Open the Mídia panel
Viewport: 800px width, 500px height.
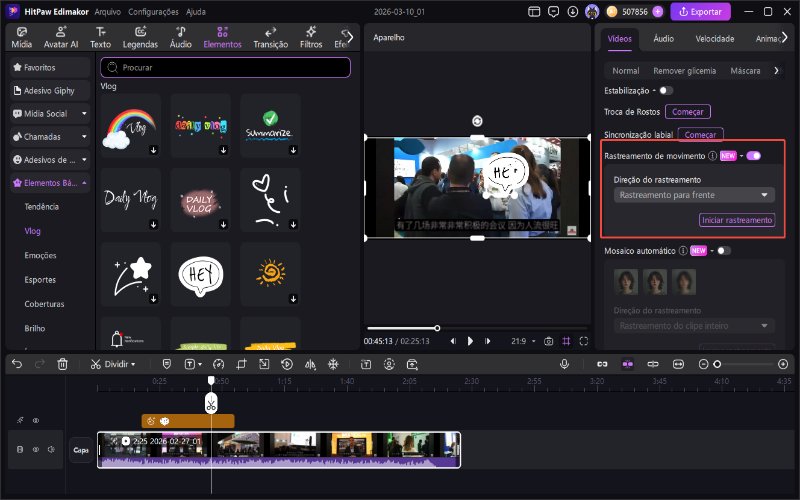click(21, 38)
